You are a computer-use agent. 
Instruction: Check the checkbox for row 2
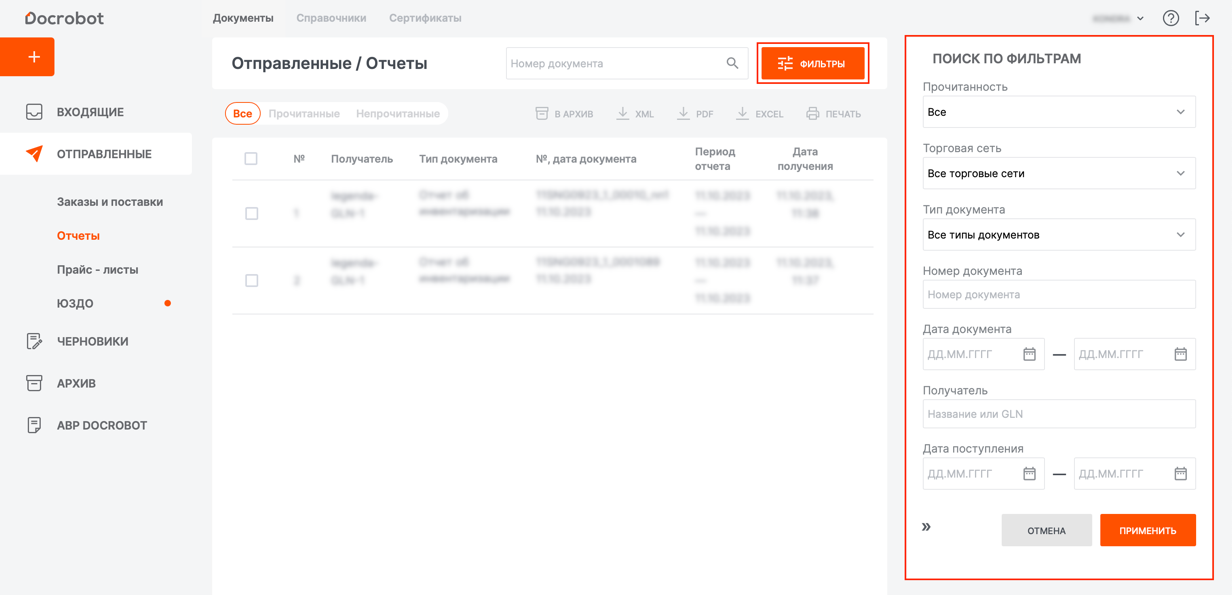pos(252,281)
